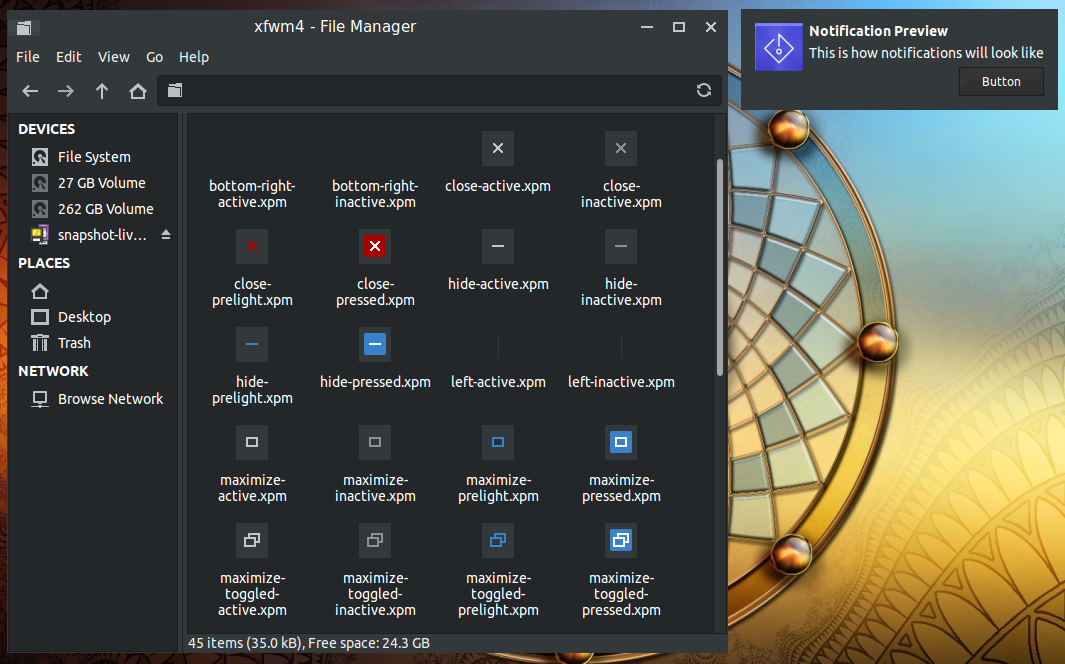Open the Help menu
The width and height of the screenshot is (1065, 664).
pos(194,57)
